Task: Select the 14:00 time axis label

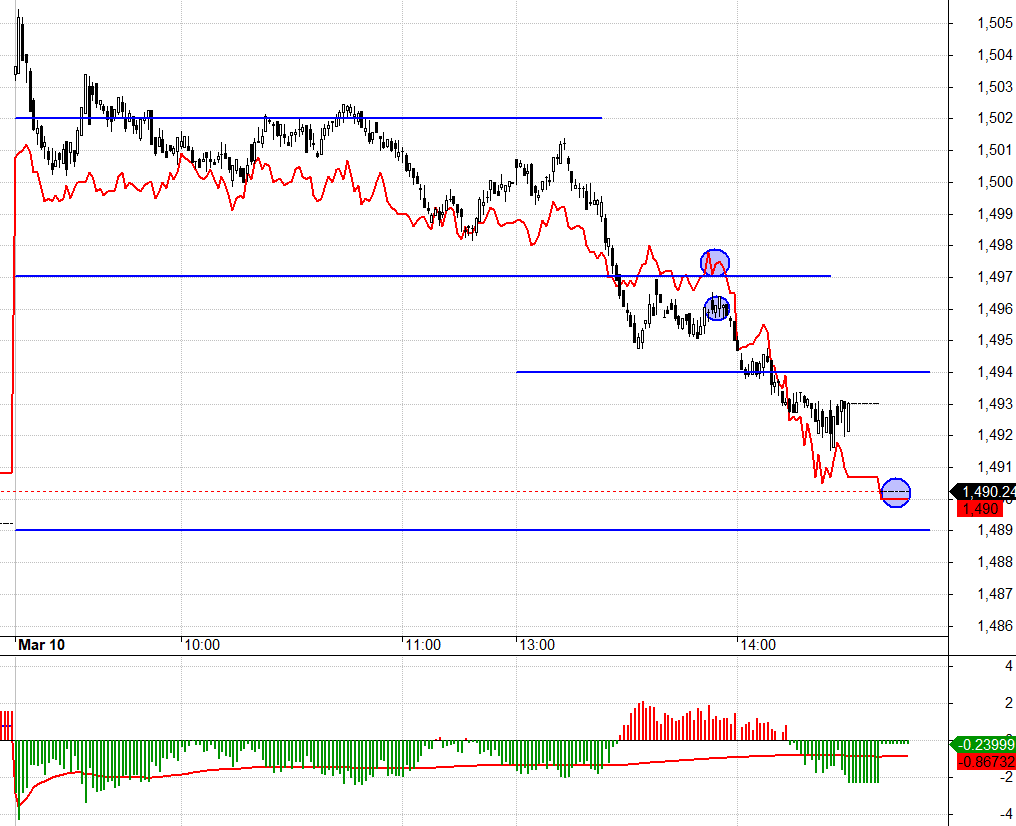Action: point(758,645)
